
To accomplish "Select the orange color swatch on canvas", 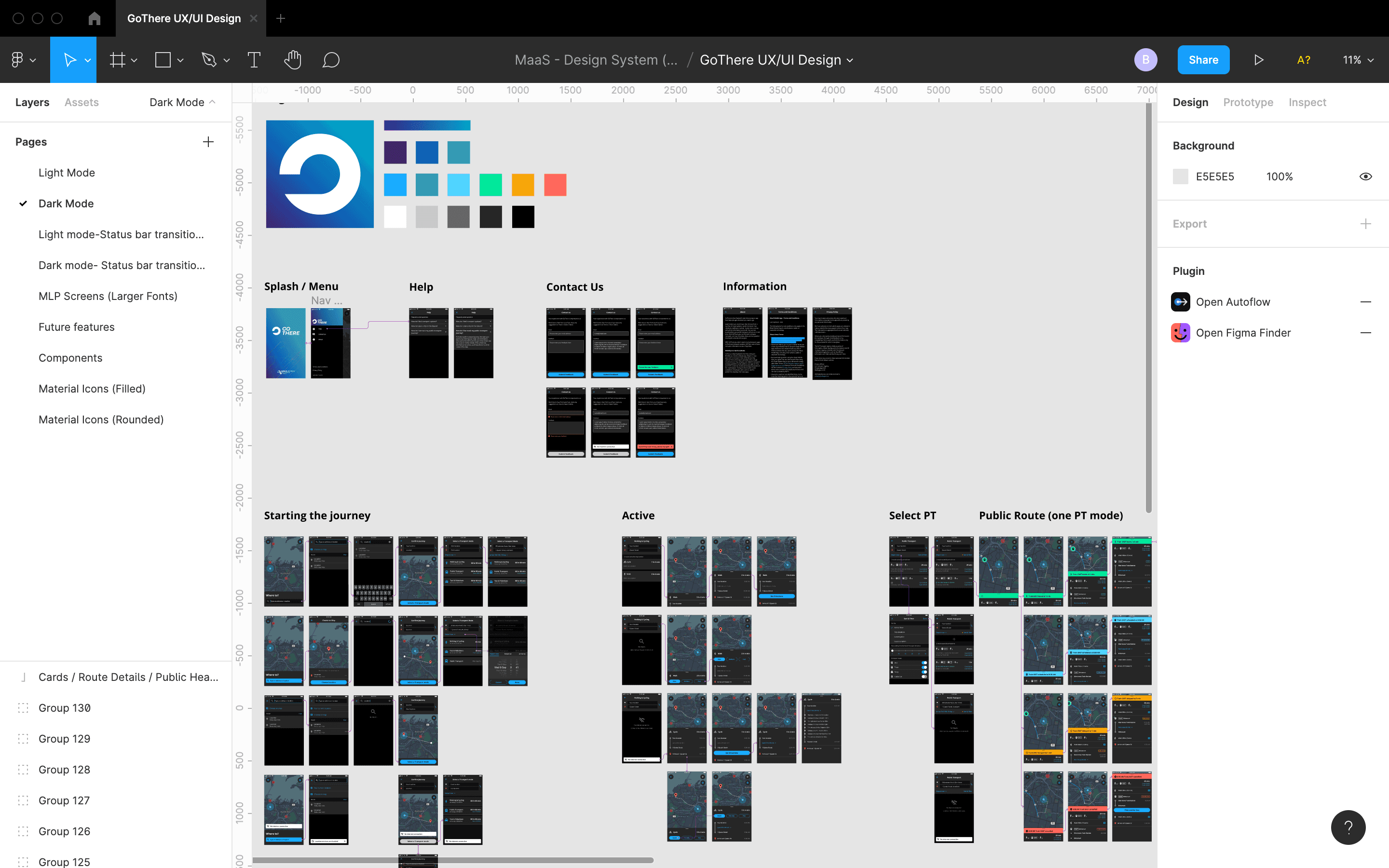I will tap(523, 185).
